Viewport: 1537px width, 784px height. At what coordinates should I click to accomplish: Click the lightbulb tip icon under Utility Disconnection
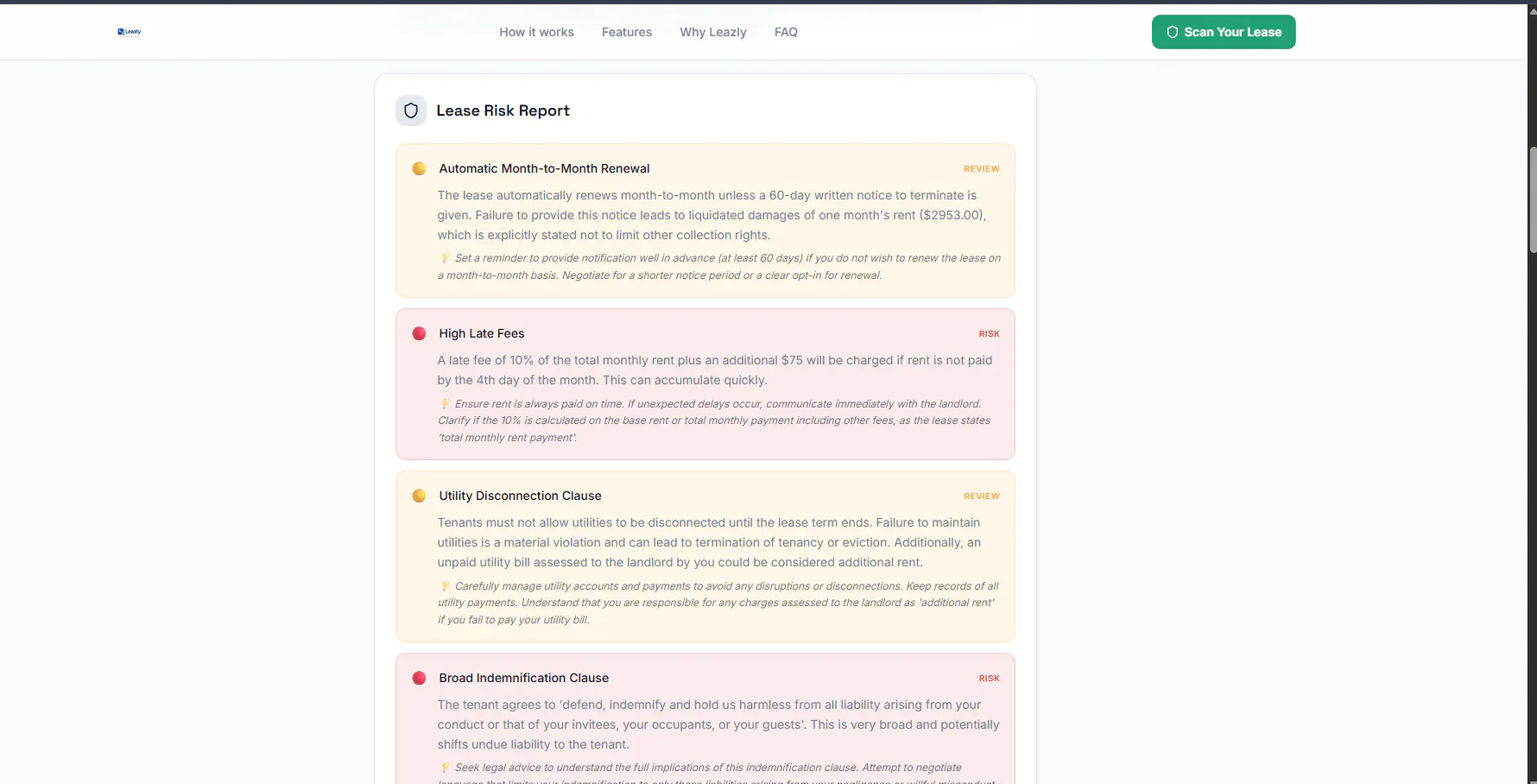point(445,586)
